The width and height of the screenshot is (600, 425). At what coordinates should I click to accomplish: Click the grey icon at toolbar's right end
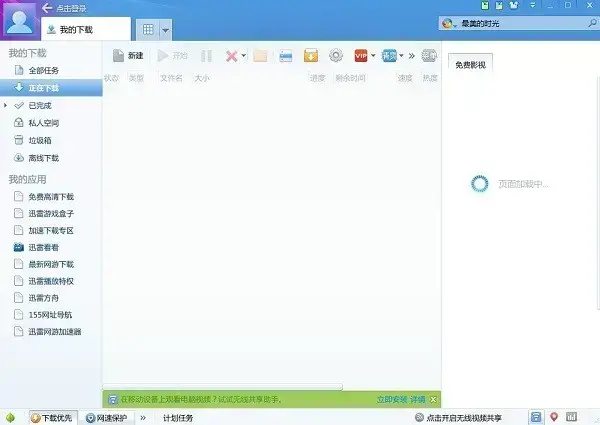click(429, 56)
